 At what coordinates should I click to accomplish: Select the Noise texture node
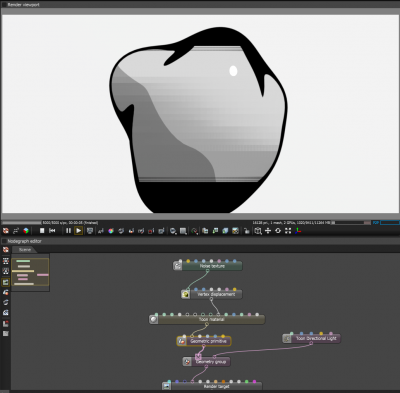pos(208,266)
